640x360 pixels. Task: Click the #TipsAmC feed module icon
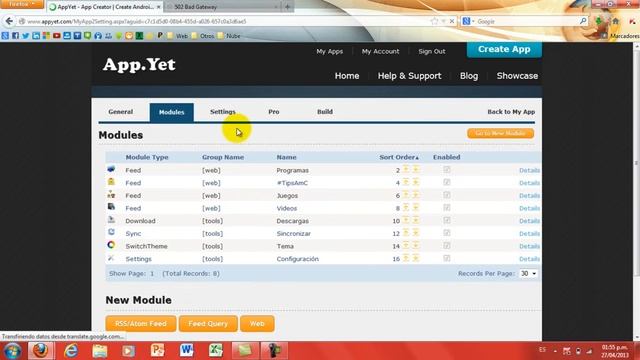[111, 182]
